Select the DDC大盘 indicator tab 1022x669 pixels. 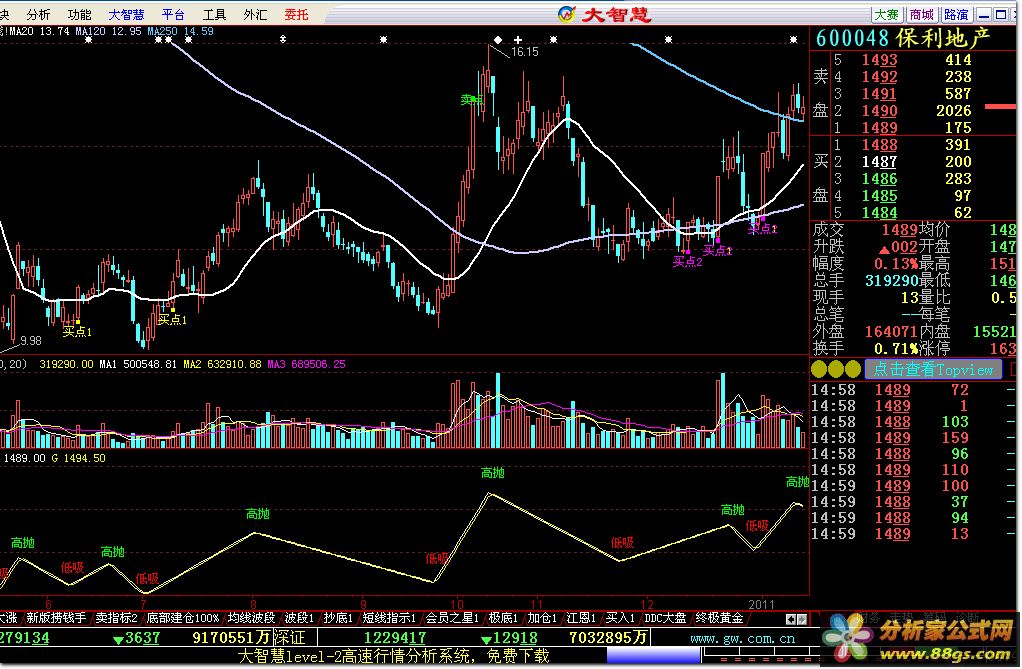tap(665, 617)
